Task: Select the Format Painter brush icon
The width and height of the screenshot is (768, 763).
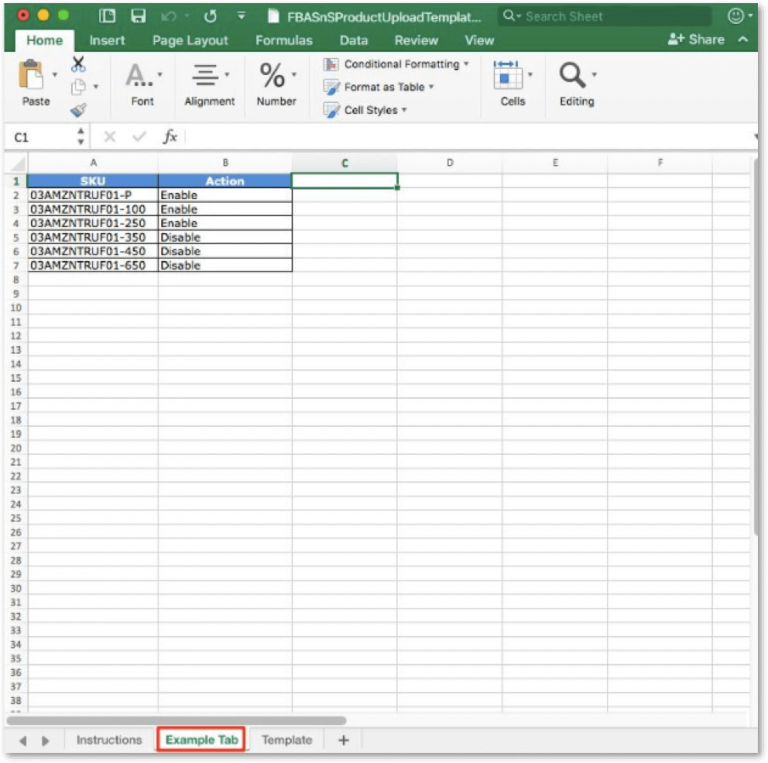Action: pyautogui.click(x=78, y=110)
